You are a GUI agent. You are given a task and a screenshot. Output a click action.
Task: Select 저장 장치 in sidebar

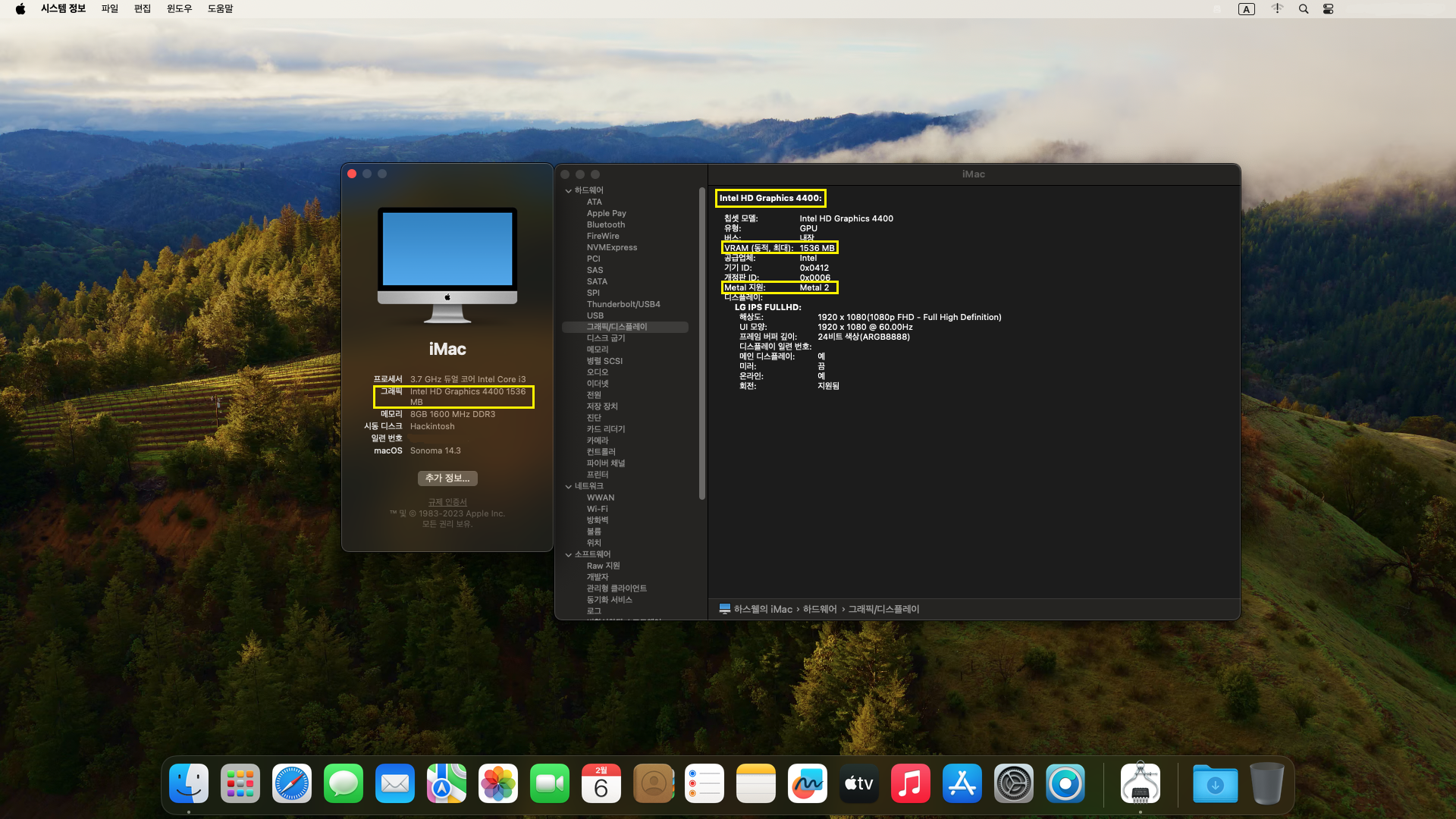(x=602, y=406)
